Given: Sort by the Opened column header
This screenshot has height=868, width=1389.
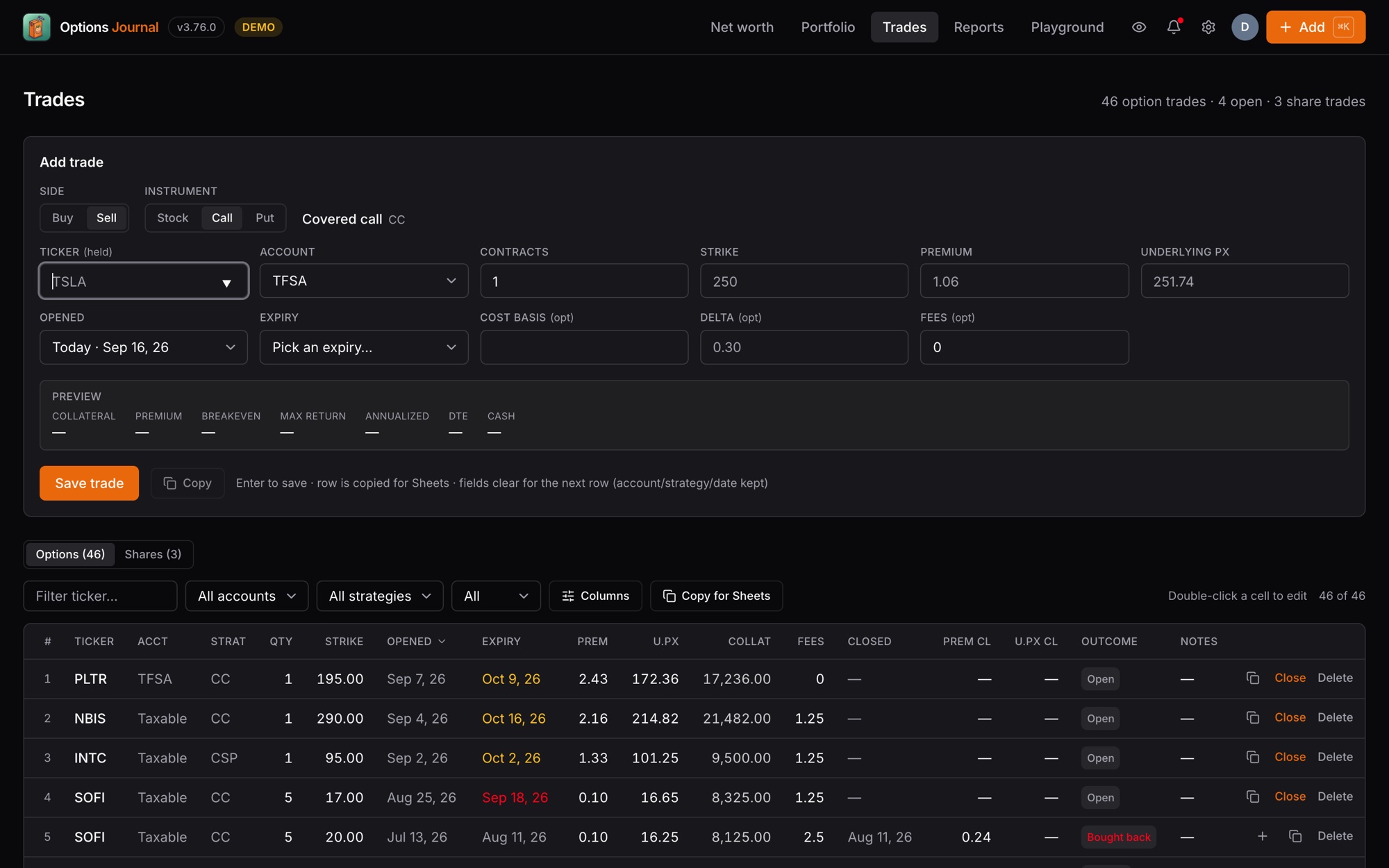Looking at the screenshot, I should 415,641.
